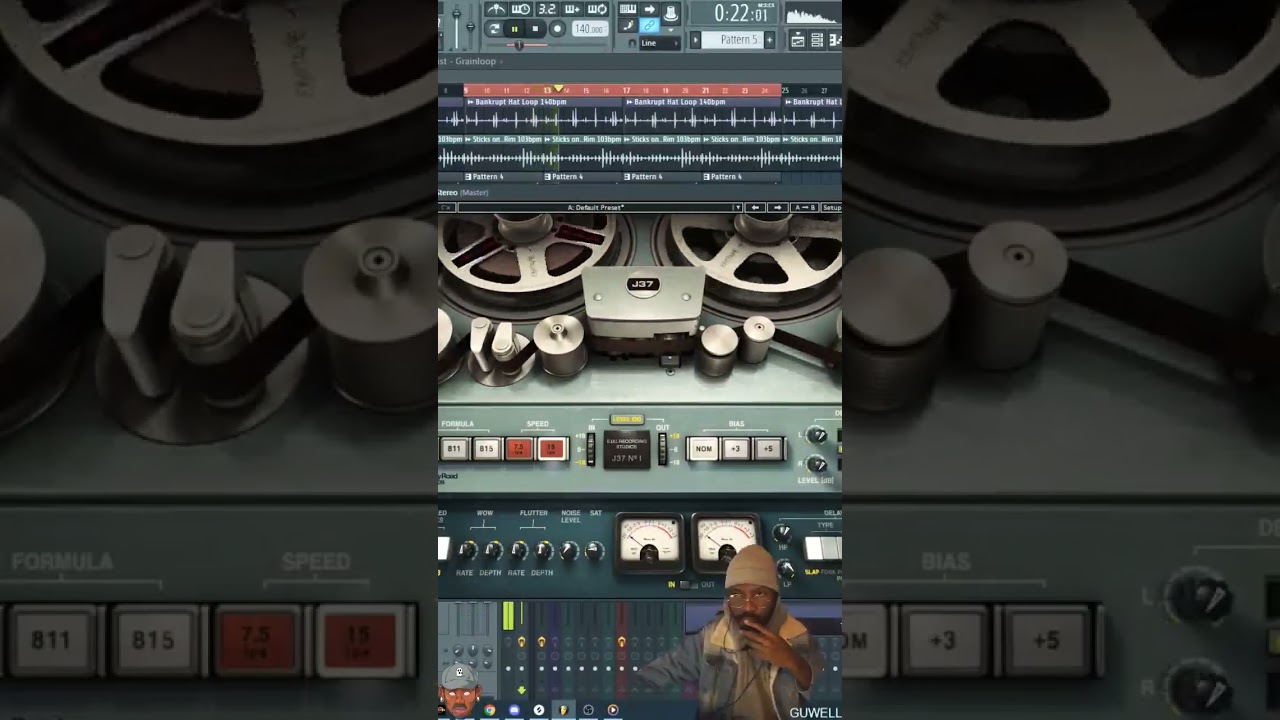Switch song/pattern mode with the loop button
Screen dimensions: 1280x720
pos(494,29)
